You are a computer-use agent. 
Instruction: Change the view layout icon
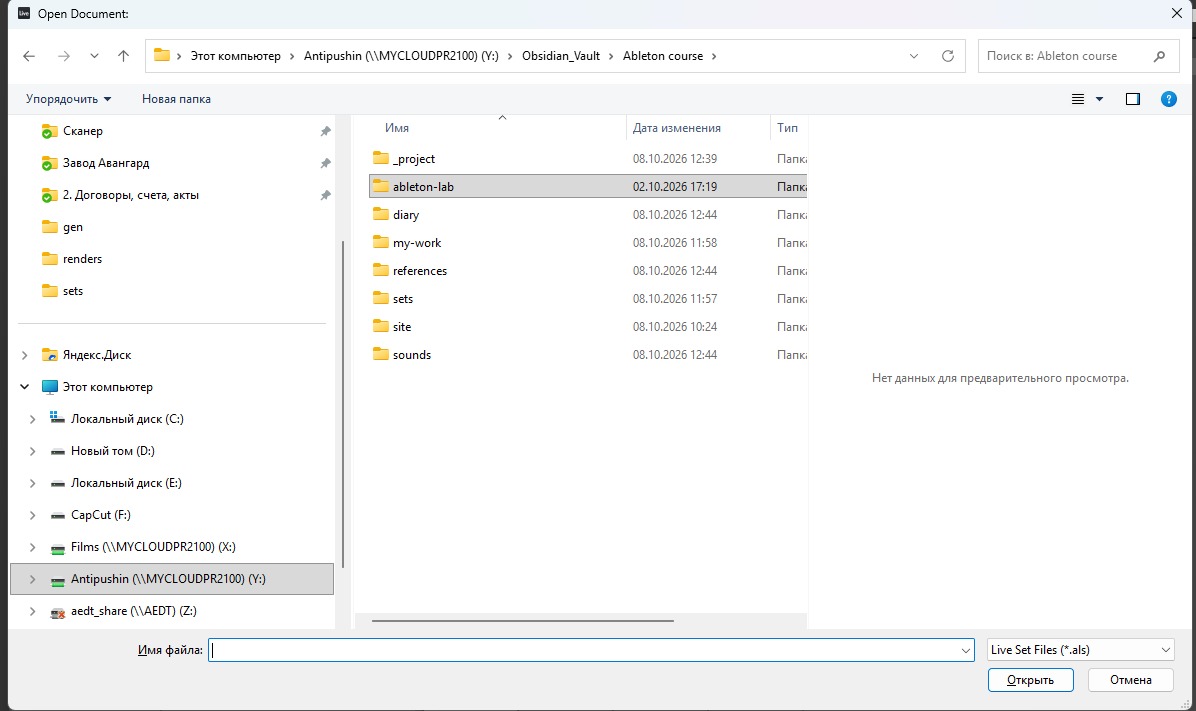(1078, 99)
